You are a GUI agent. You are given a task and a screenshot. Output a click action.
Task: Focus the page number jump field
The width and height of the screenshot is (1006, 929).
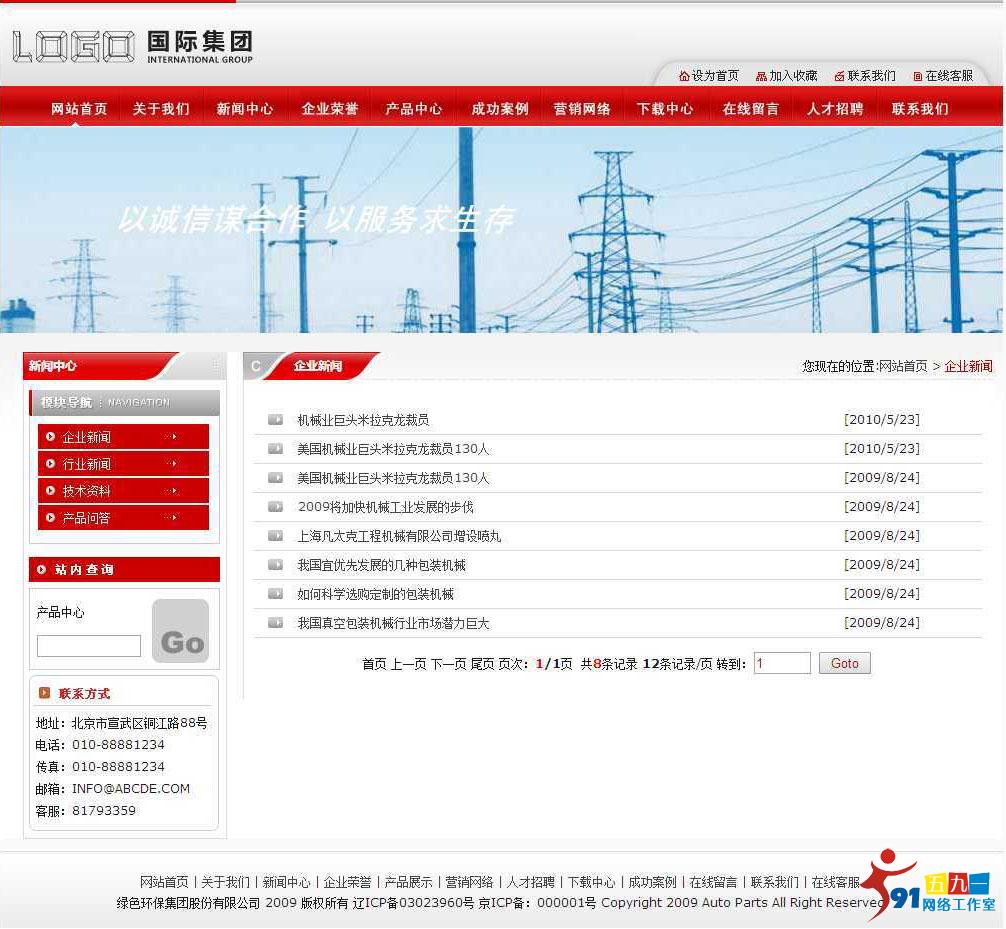point(781,663)
